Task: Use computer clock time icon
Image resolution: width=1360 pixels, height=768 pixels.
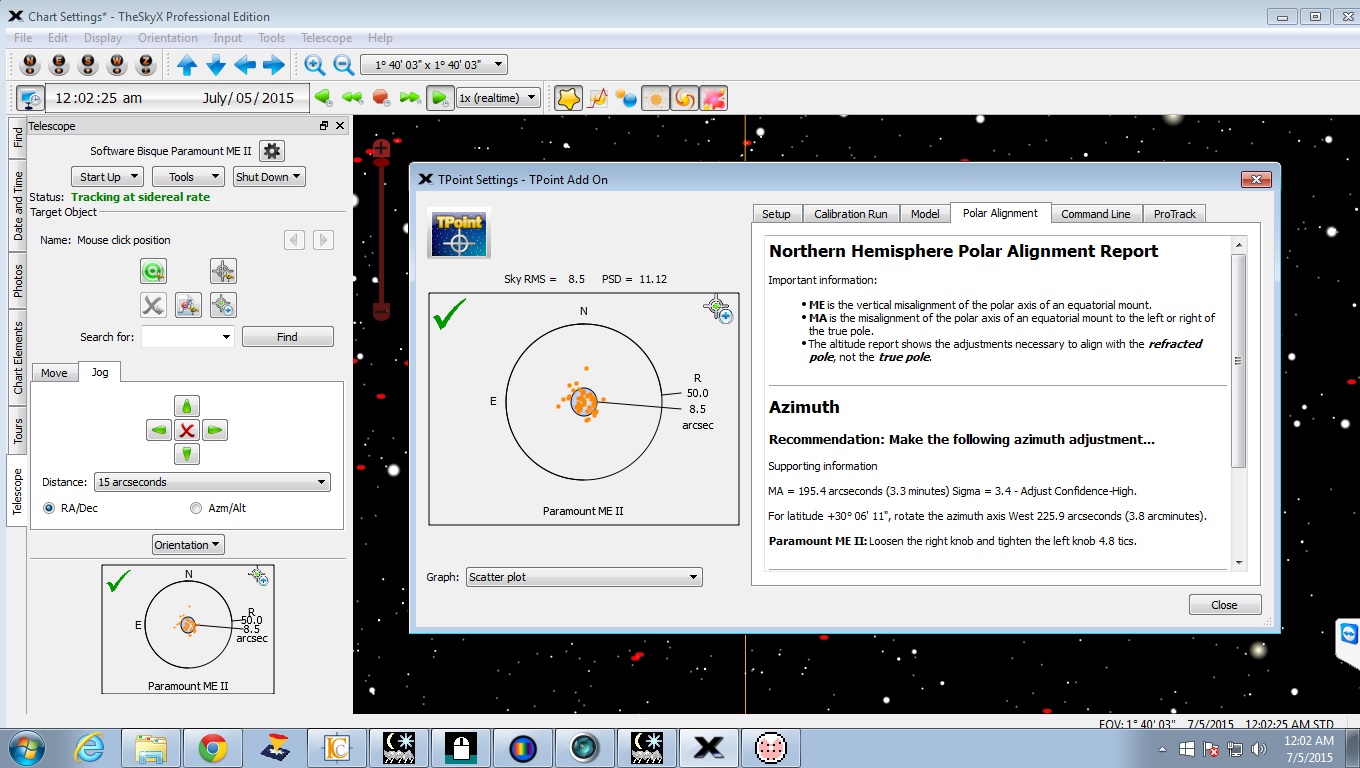Action: coord(30,98)
